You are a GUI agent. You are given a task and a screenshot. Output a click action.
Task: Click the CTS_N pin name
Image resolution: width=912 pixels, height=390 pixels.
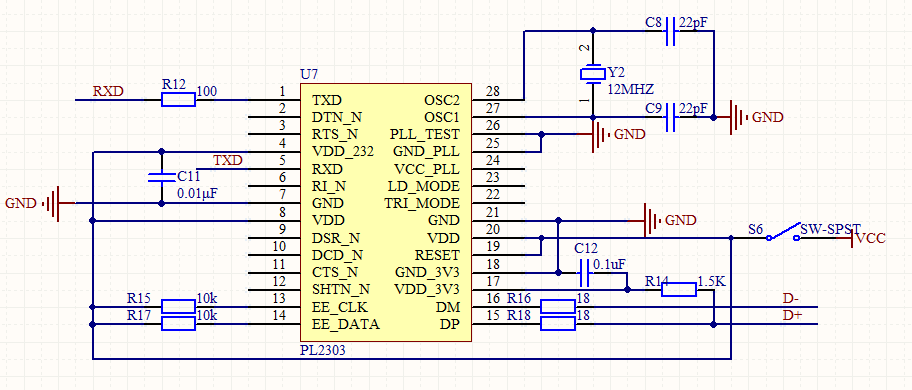[x=334, y=272]
